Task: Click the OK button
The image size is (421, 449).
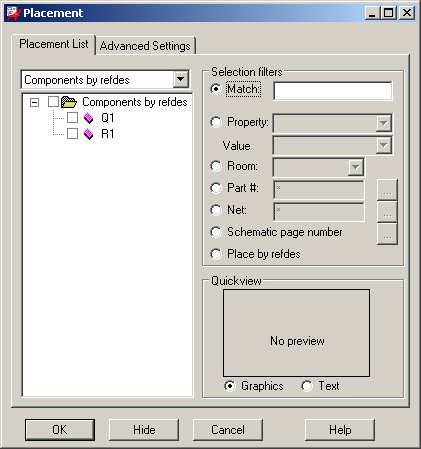Action: (60, 430)
